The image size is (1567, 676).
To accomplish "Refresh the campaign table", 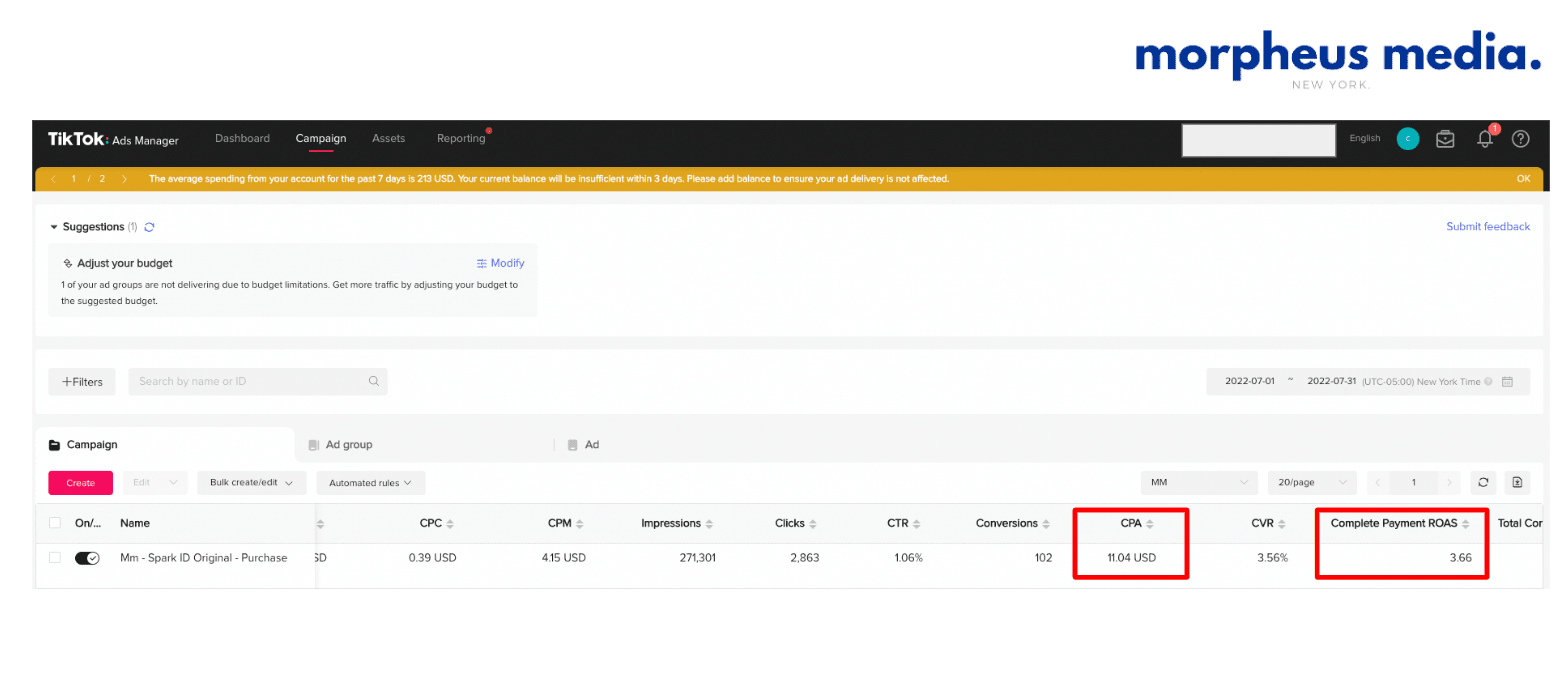I will 1483,482.
